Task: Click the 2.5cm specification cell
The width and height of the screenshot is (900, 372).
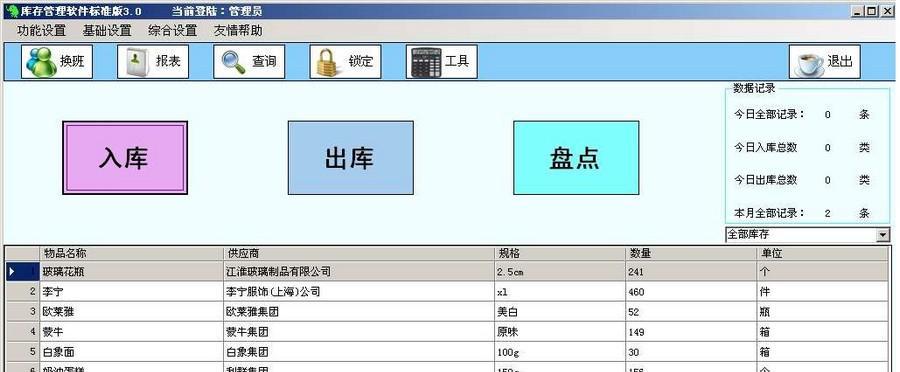Action: (560, 272)
